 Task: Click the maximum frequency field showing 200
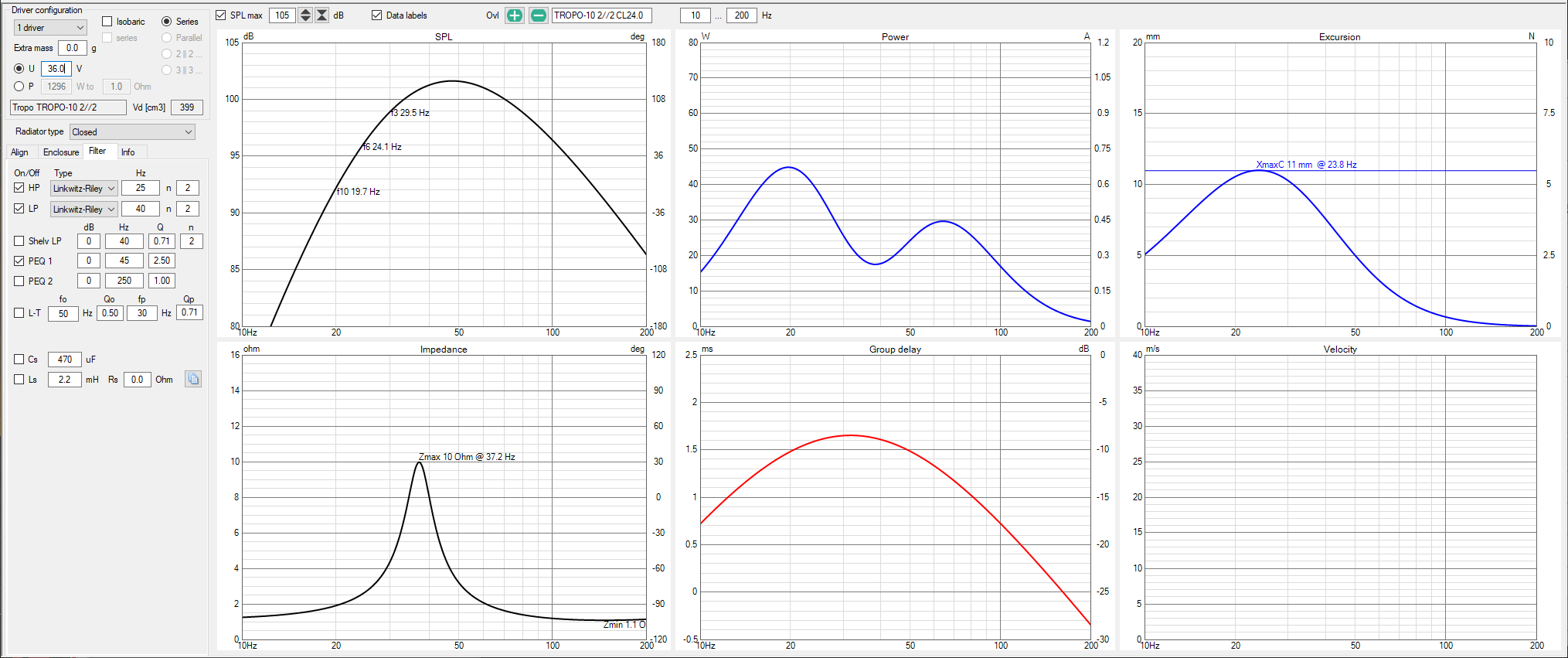tap(742, 15)
